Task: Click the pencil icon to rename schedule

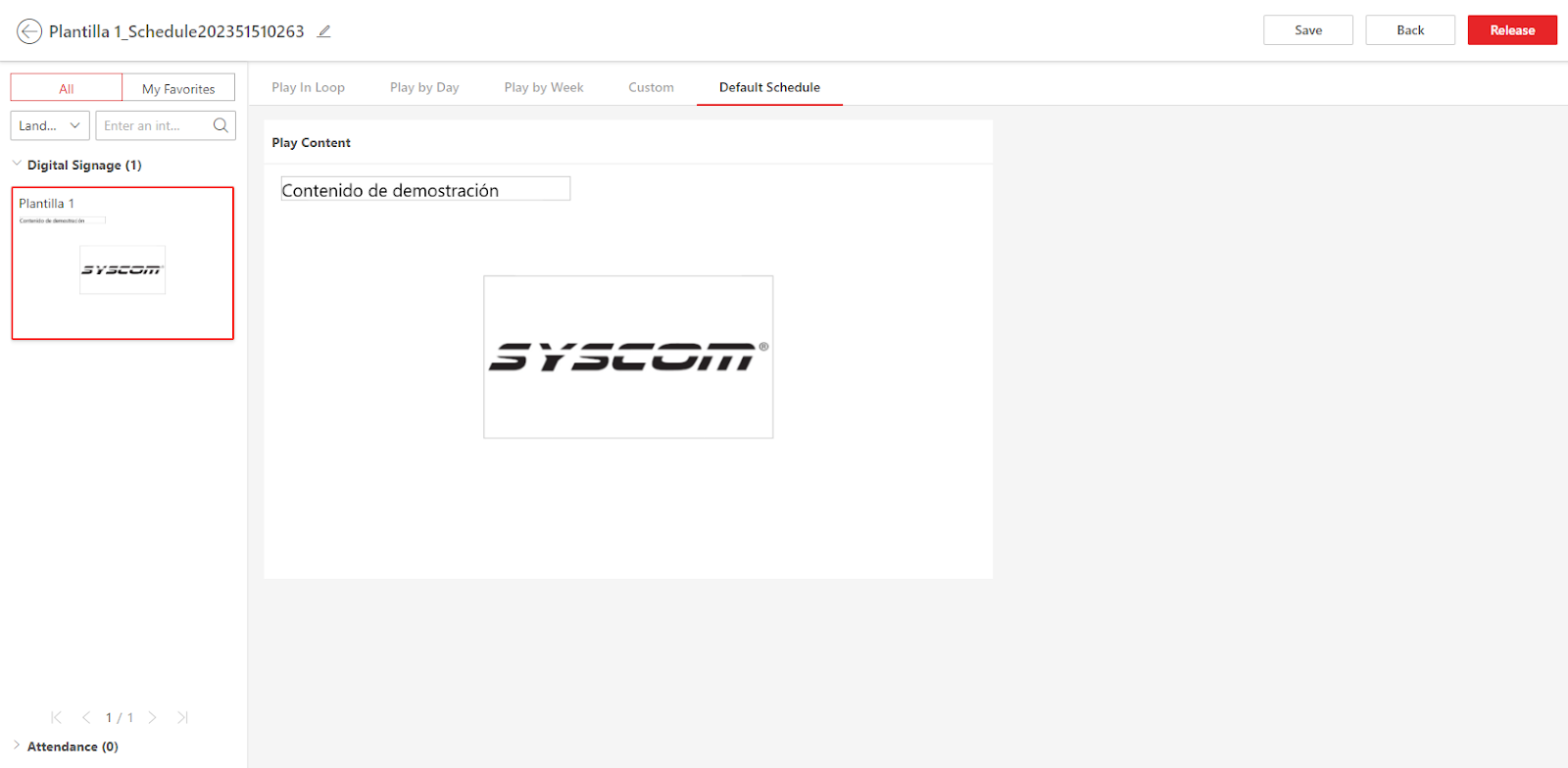Action: pyautogui.click(x=323, y=31)
